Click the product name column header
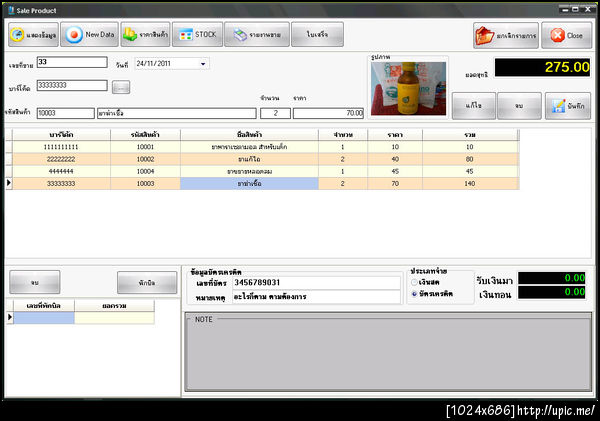Screen dimensions: 600x421 point(249,135)
